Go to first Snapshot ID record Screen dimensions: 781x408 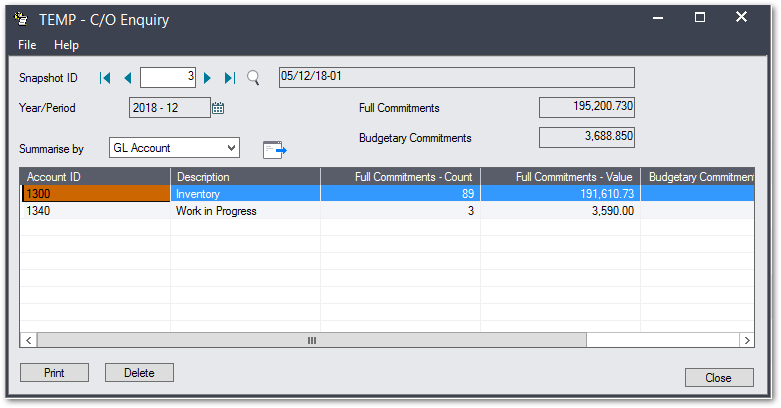coord(105,78)
